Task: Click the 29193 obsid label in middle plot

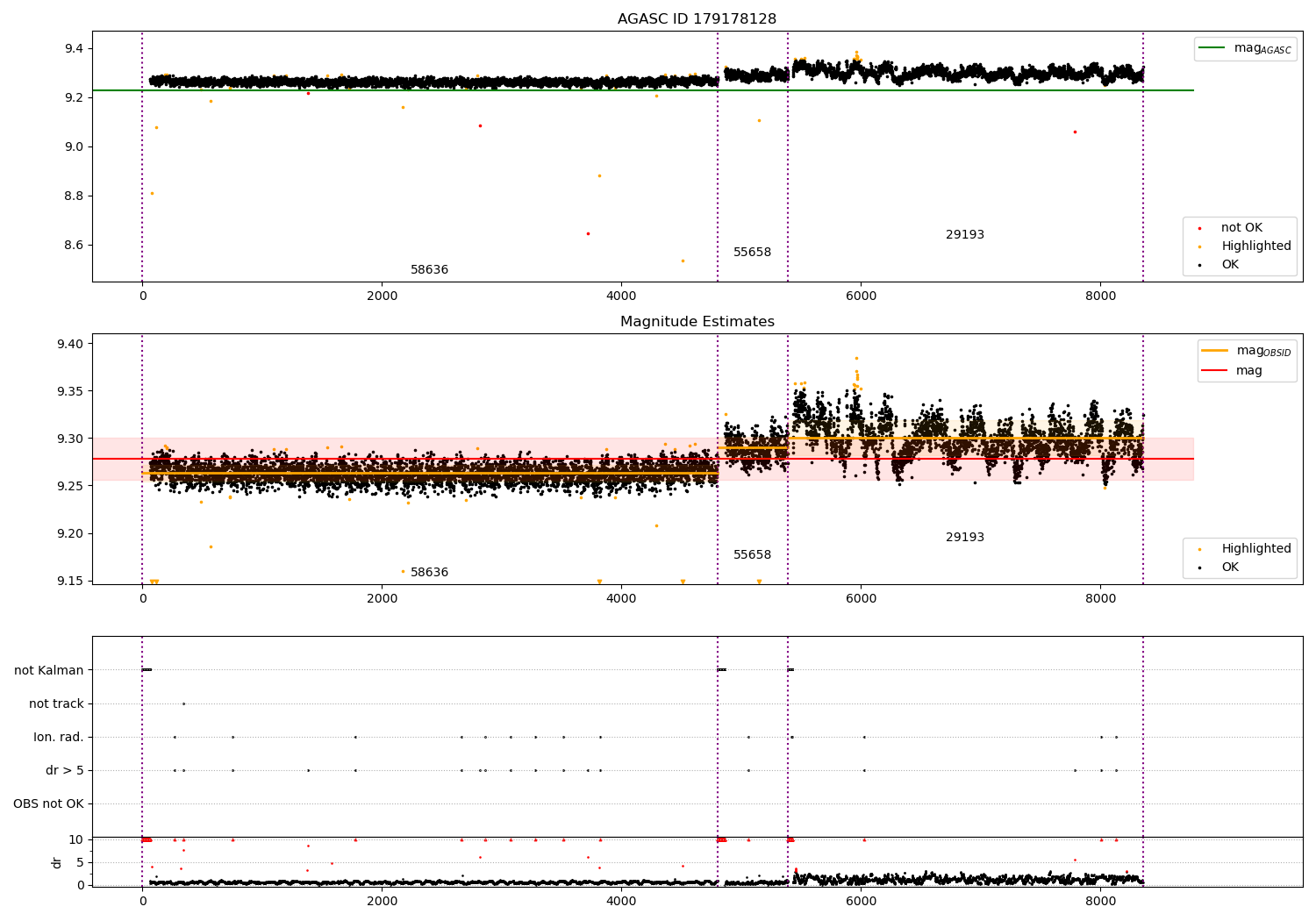Action: coord(965,538)
